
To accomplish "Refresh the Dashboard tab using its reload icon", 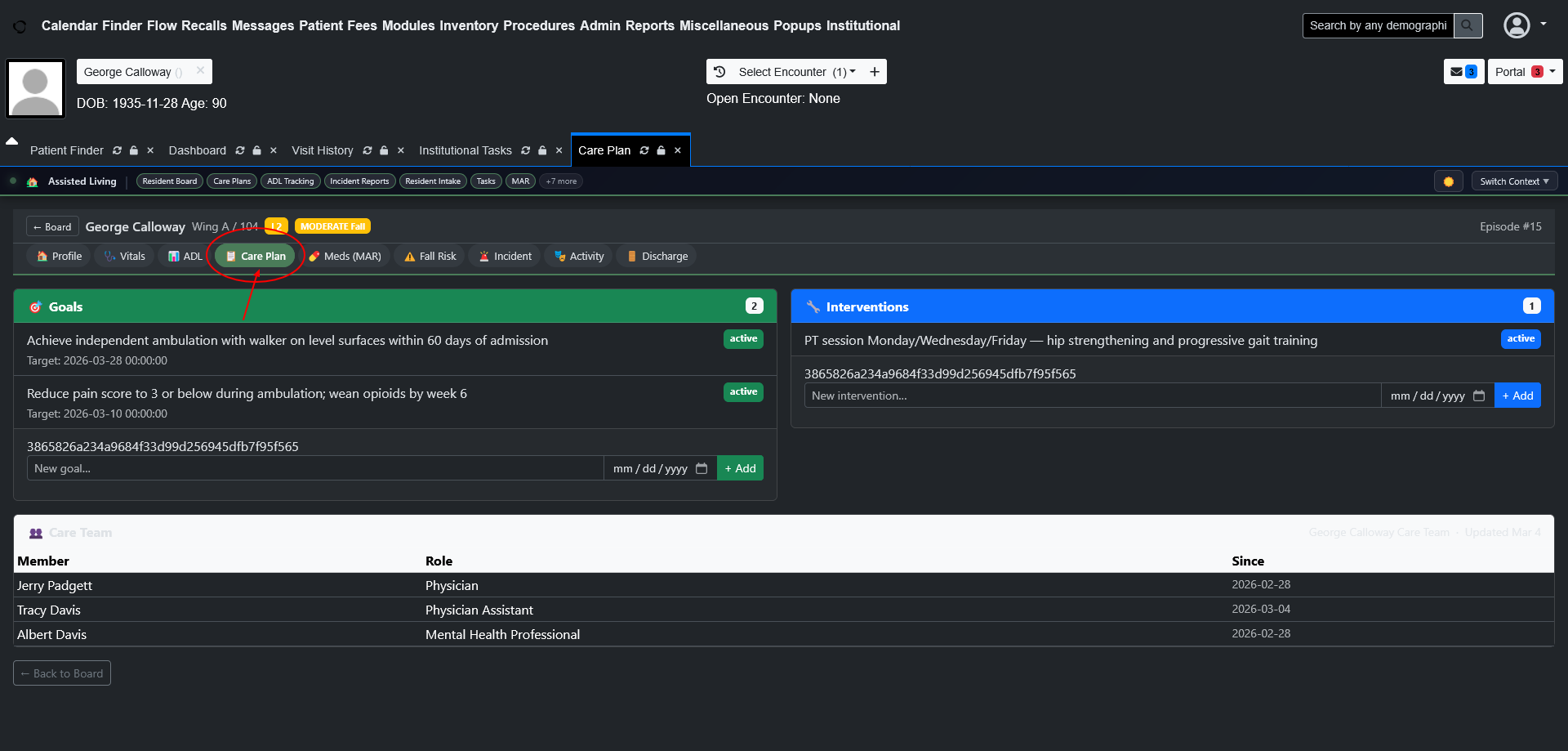I will (x=240, y=150).
